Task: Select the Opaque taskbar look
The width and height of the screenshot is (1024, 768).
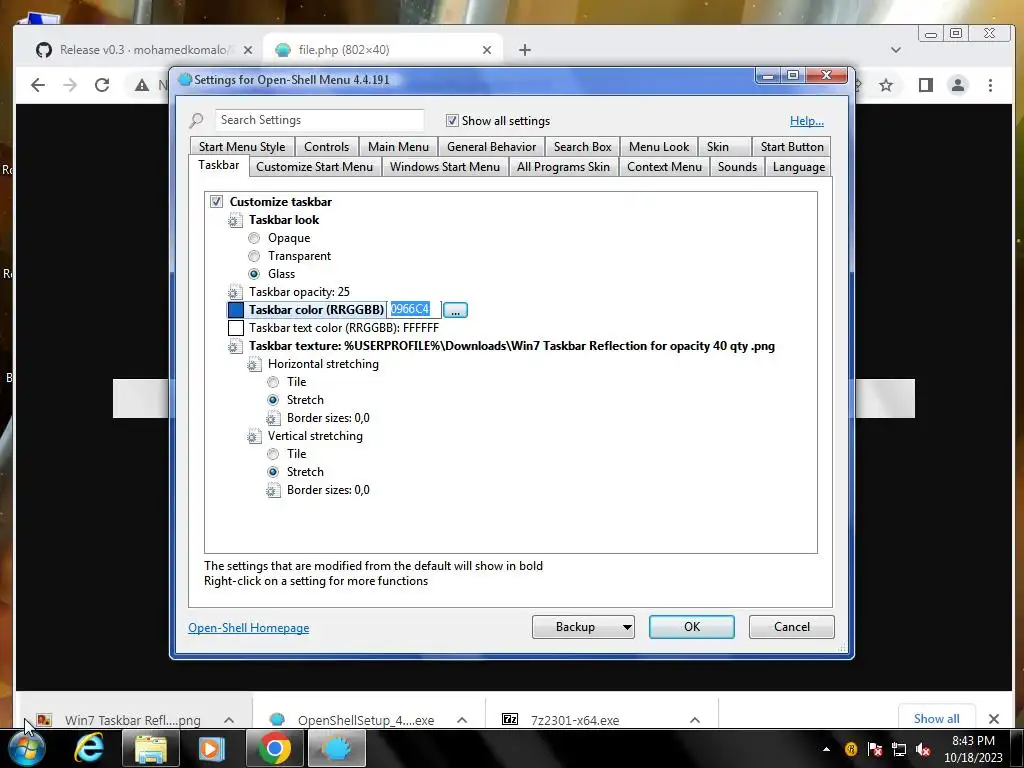Action: coord(254,238)
